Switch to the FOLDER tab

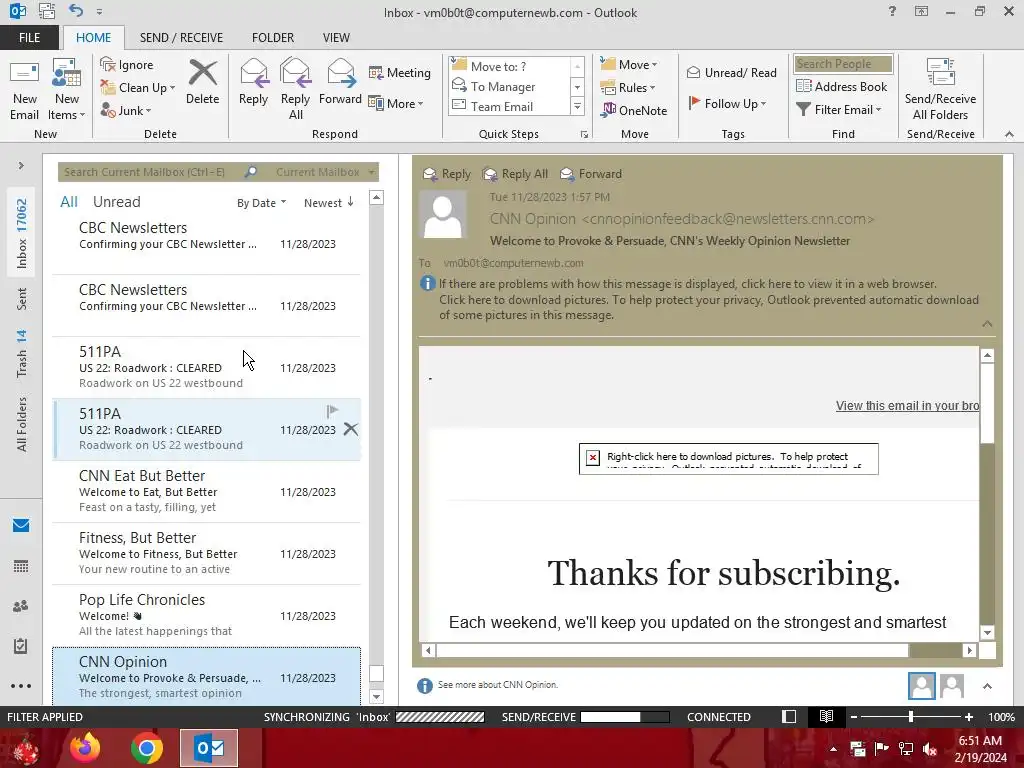(x=273, y=38)
